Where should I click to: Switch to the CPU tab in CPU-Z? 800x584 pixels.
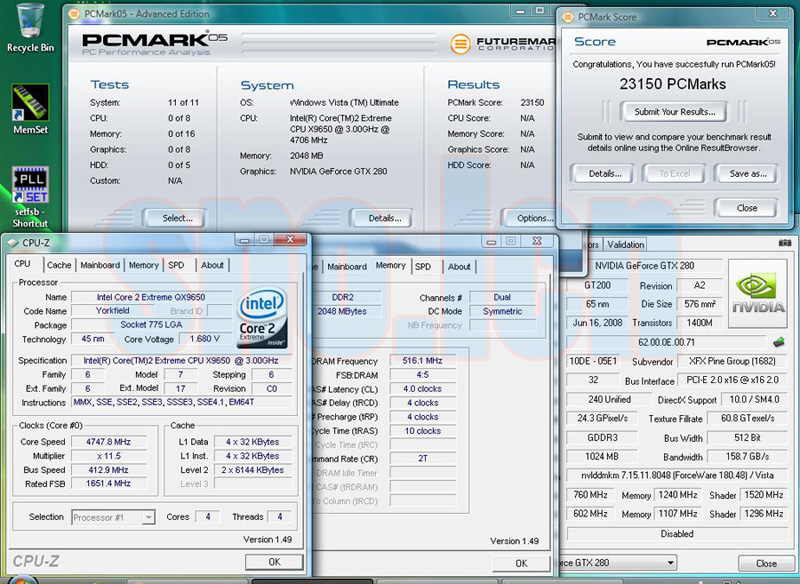(x=22, y=264)
